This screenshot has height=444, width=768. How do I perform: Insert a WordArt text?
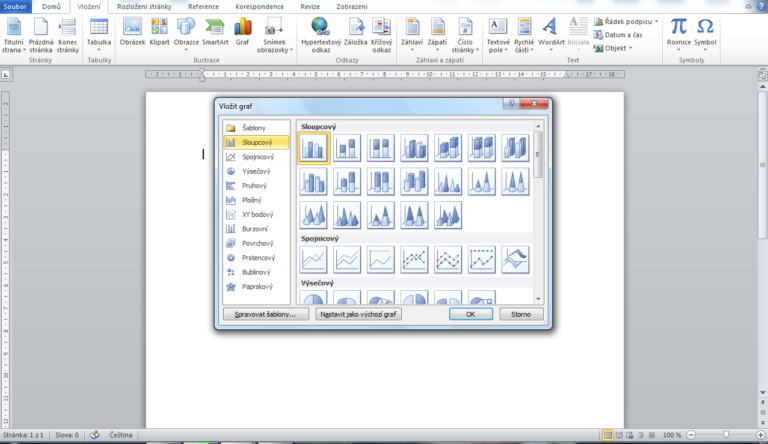[x=551, y=31]
